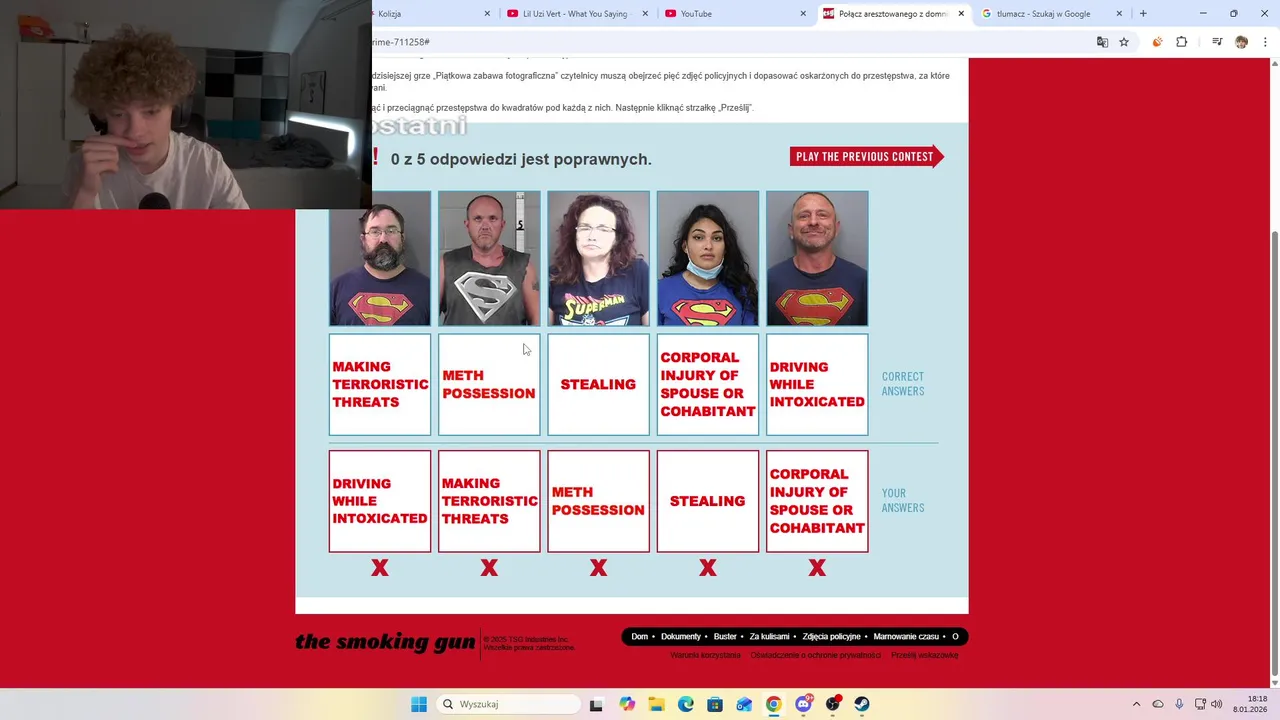Open File Explorer from the taskbar

point(656,704)
